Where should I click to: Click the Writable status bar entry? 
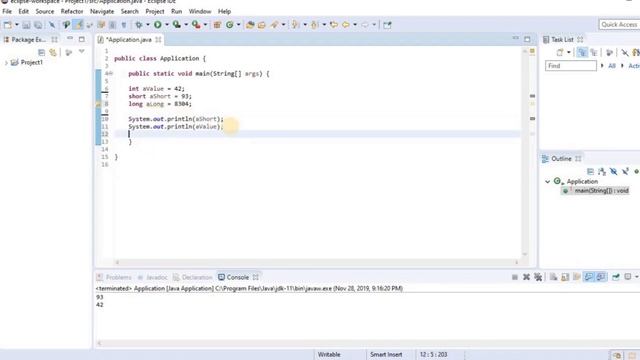pos(329,354)
